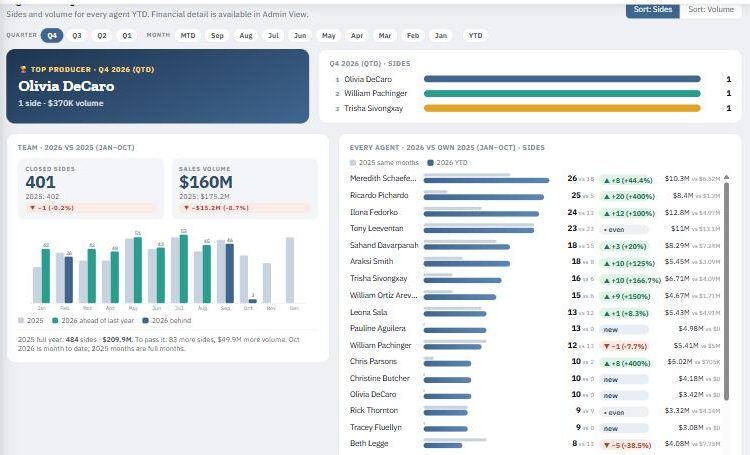Select agent row Chris Parsons
This screenshot has height=455, width=750.
[x=535, y=362]
